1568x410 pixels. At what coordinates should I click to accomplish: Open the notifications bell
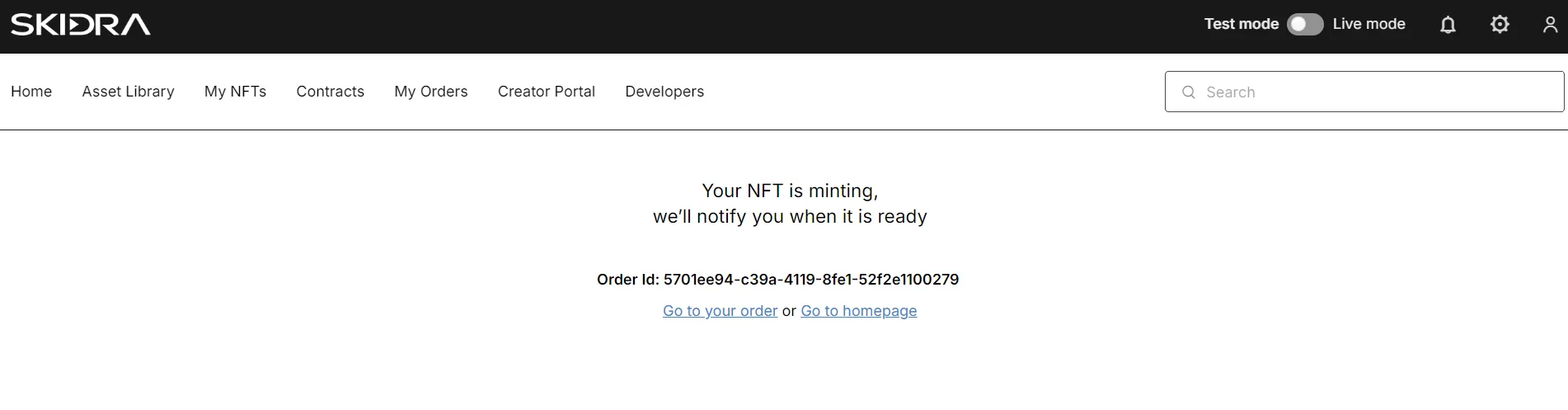click(1448, 25)
